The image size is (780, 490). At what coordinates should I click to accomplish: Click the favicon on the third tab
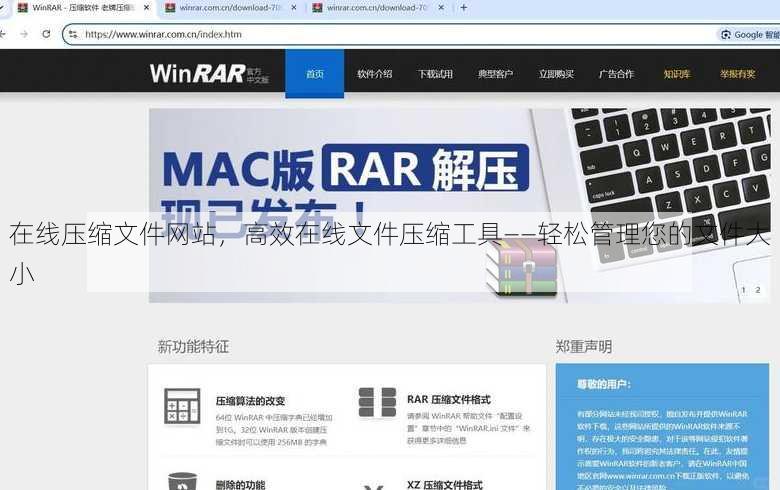coord(317,8)
